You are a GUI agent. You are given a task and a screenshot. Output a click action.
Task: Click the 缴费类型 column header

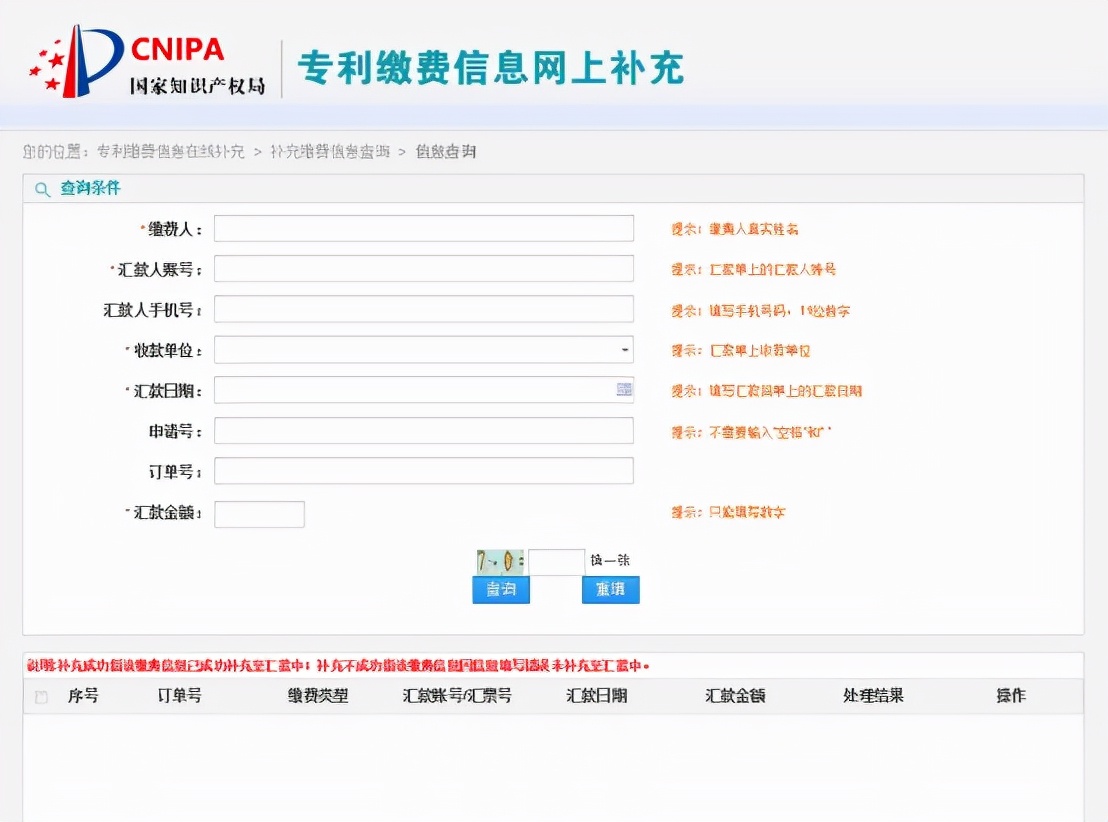318,696
